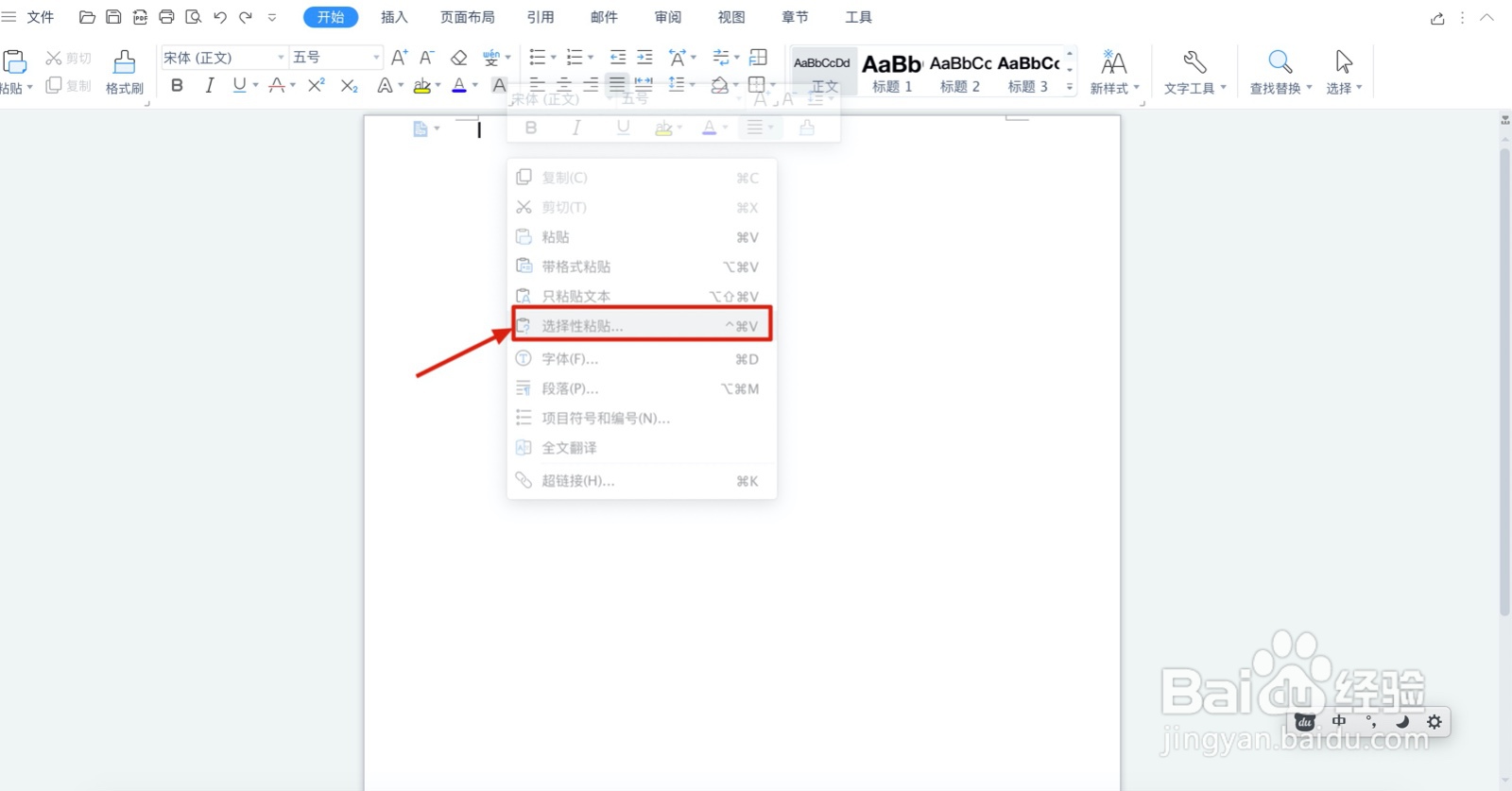
Task: Click the save disk icon
Action: pos(113,17)
